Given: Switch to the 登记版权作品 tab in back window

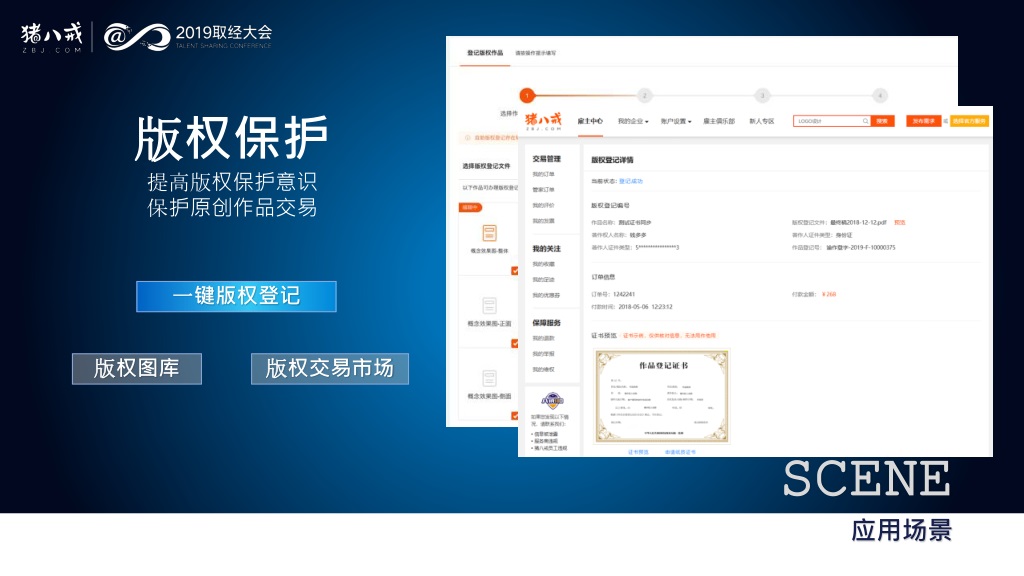Looking at the screenshot, I should pos(485,53).
